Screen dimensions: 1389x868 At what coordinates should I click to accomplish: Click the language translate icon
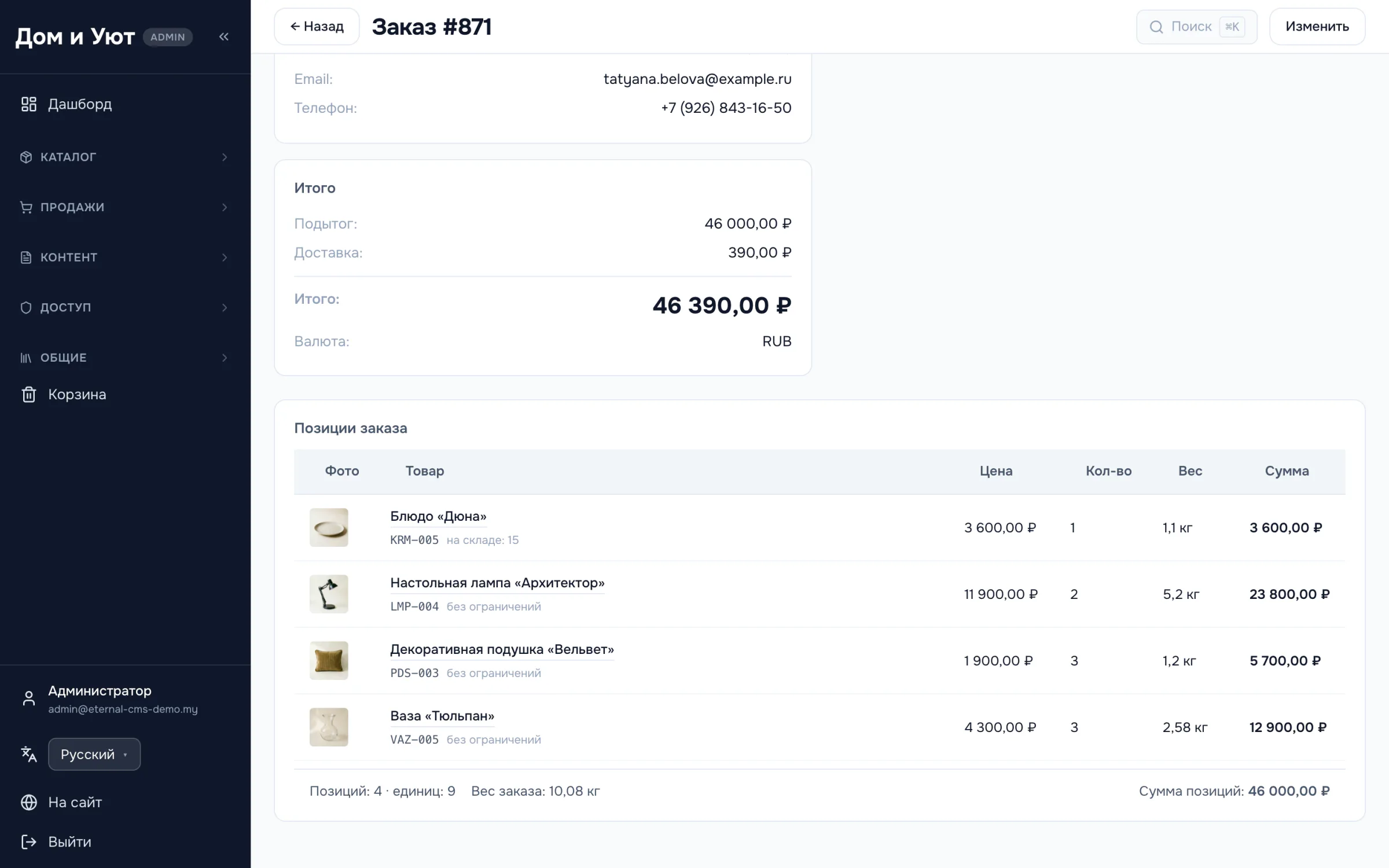point(28,754)
